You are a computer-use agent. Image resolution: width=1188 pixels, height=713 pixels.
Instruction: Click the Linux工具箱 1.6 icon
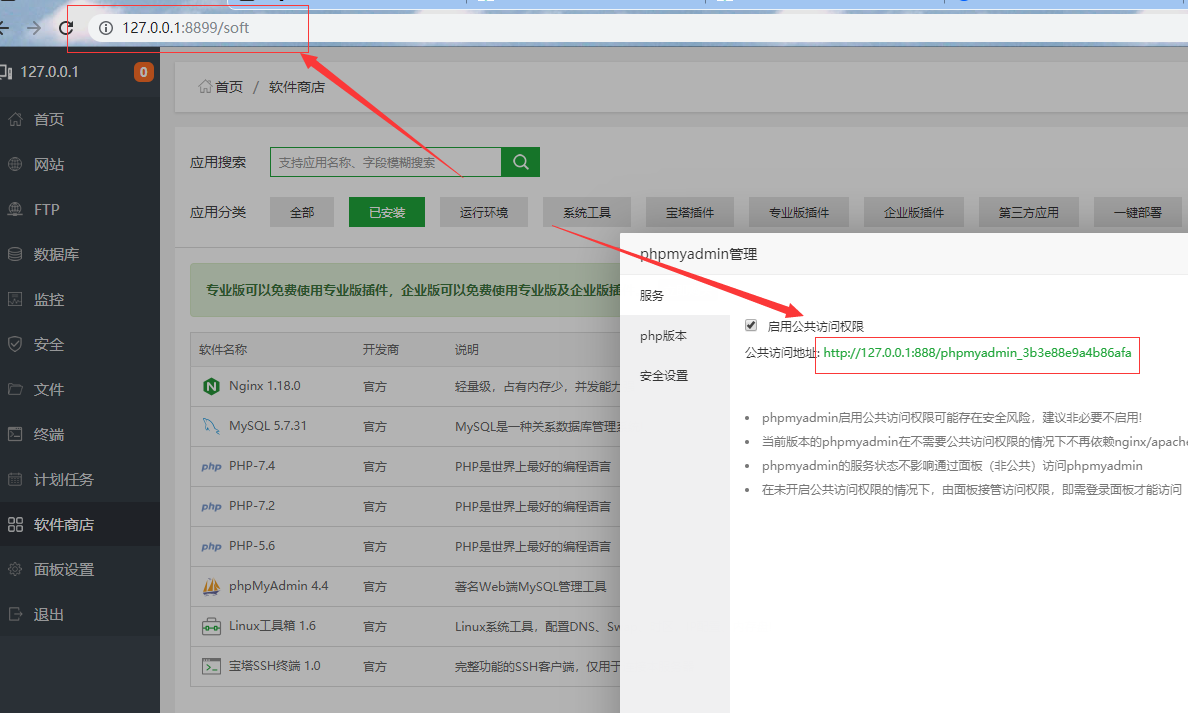[211, 627]
